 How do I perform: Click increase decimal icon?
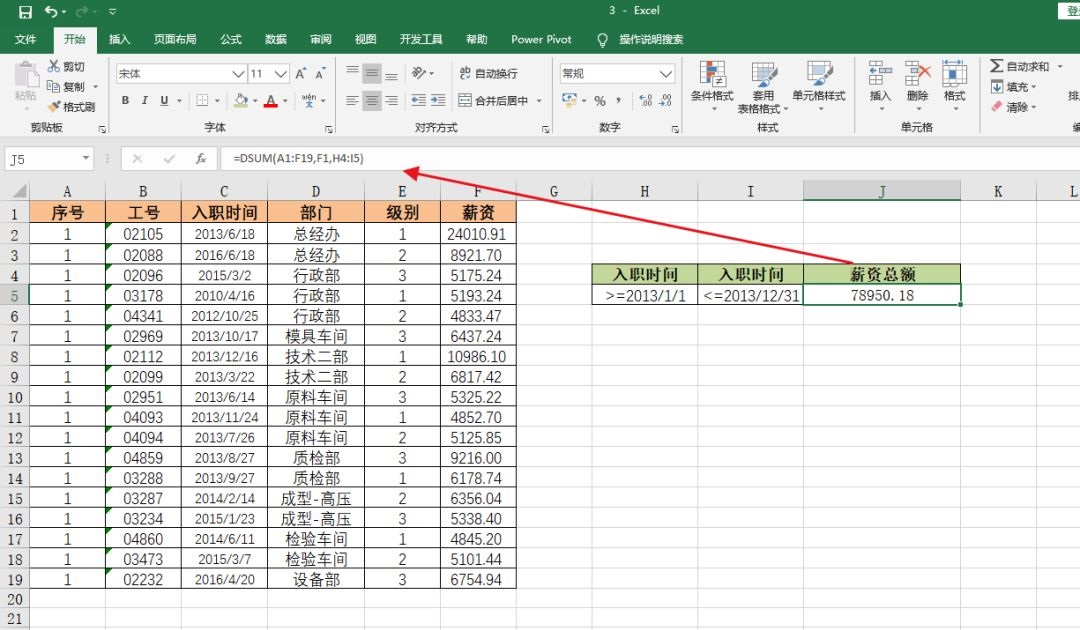point(645,101)
